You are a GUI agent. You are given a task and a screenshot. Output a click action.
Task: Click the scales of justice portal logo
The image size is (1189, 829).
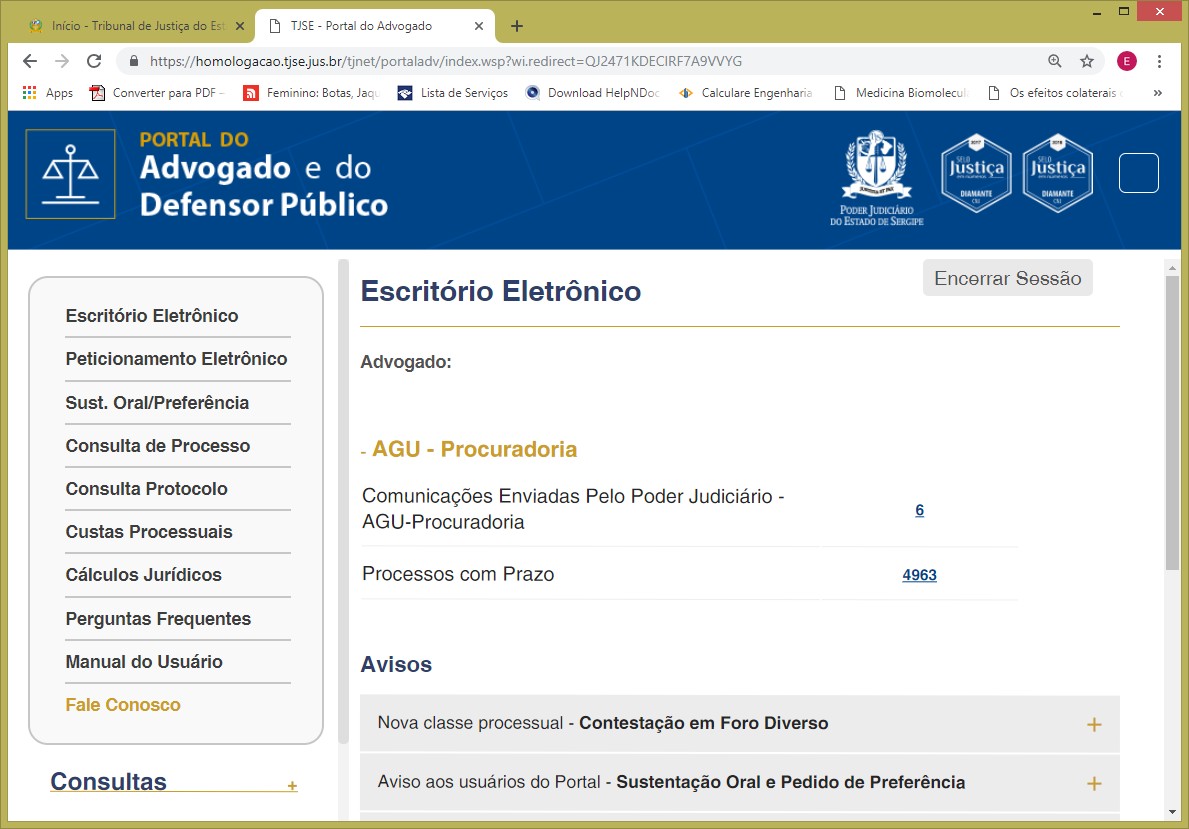point(70,174)
